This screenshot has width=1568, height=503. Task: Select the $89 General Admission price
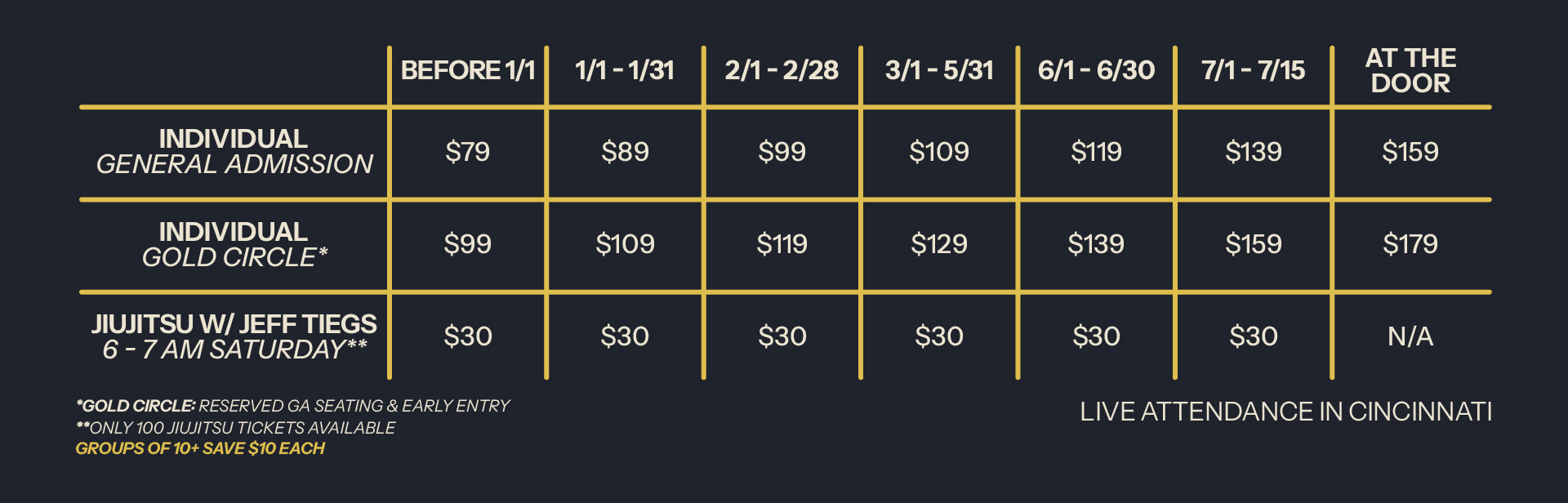pyautogui.click(x=625, y=152)
